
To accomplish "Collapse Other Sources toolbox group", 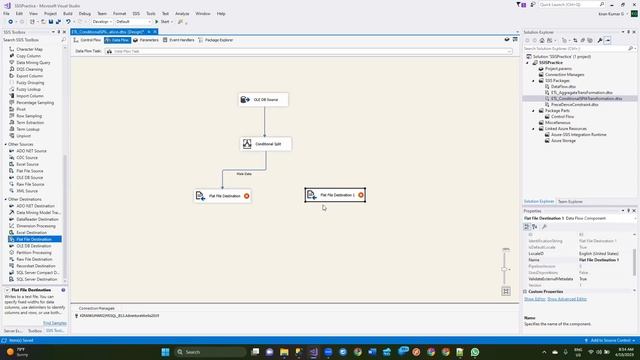I will point(6,144).
